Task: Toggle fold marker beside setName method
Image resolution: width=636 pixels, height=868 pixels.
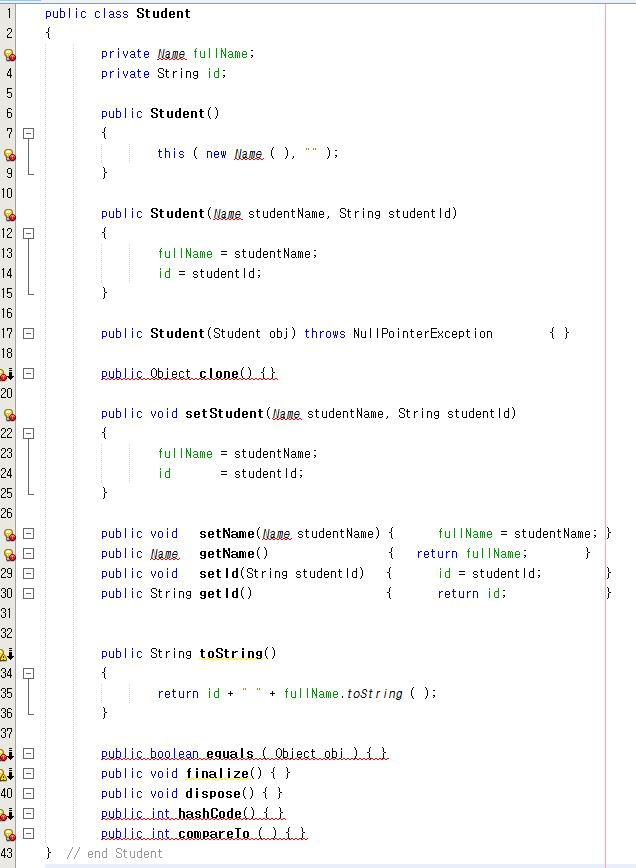Action: pos(28,534)
